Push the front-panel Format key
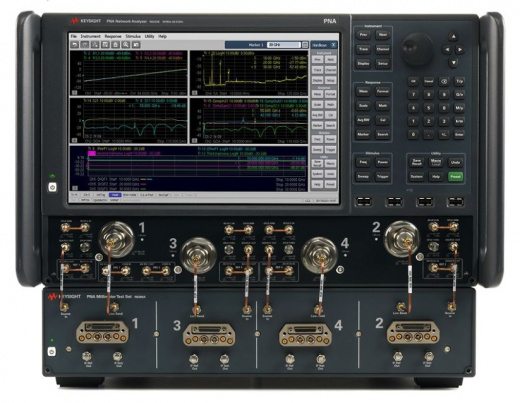The width and height of the screenshot is (520, 403). point(383,91)
